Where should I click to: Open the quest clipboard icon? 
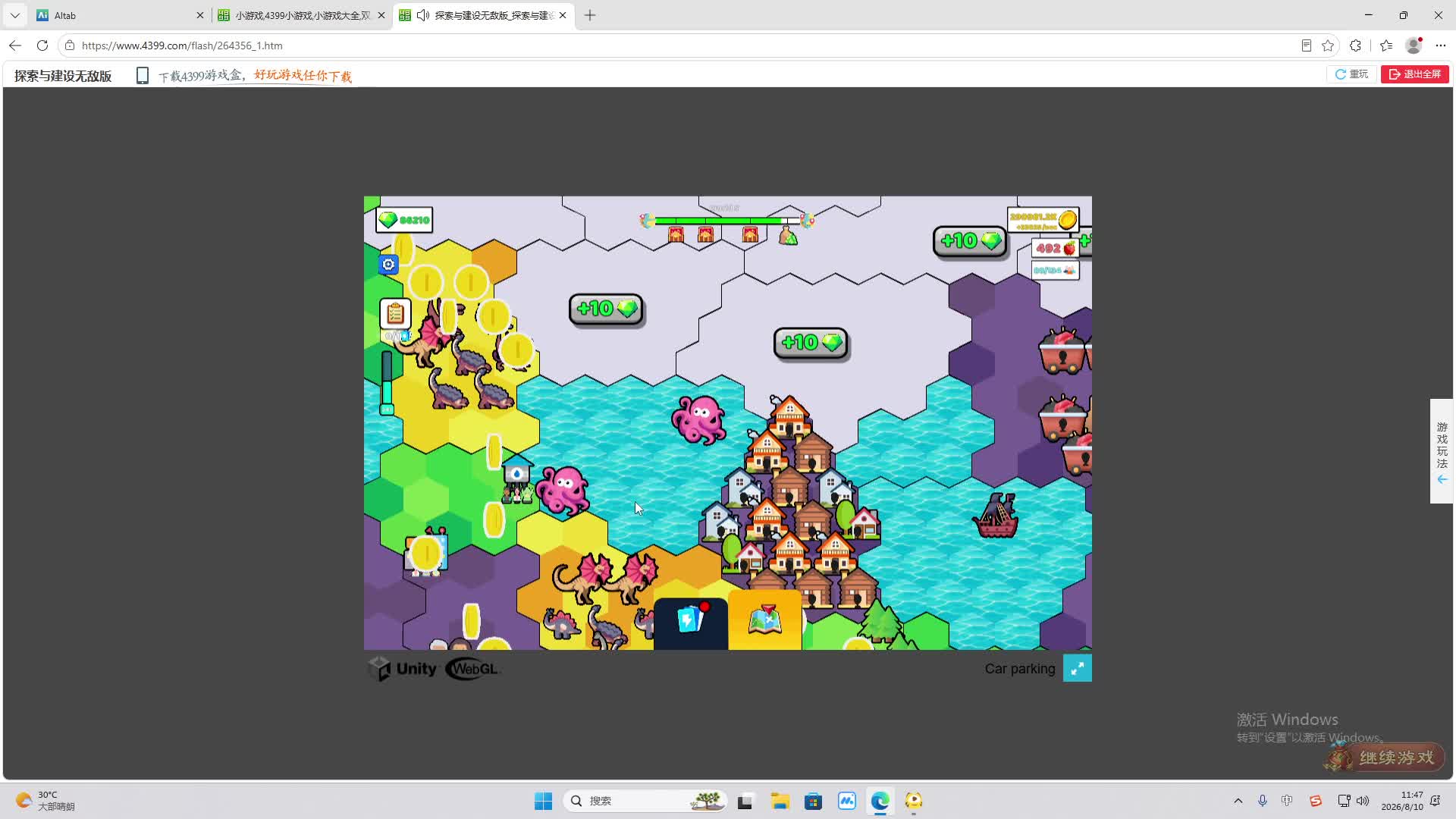point(395,313)
